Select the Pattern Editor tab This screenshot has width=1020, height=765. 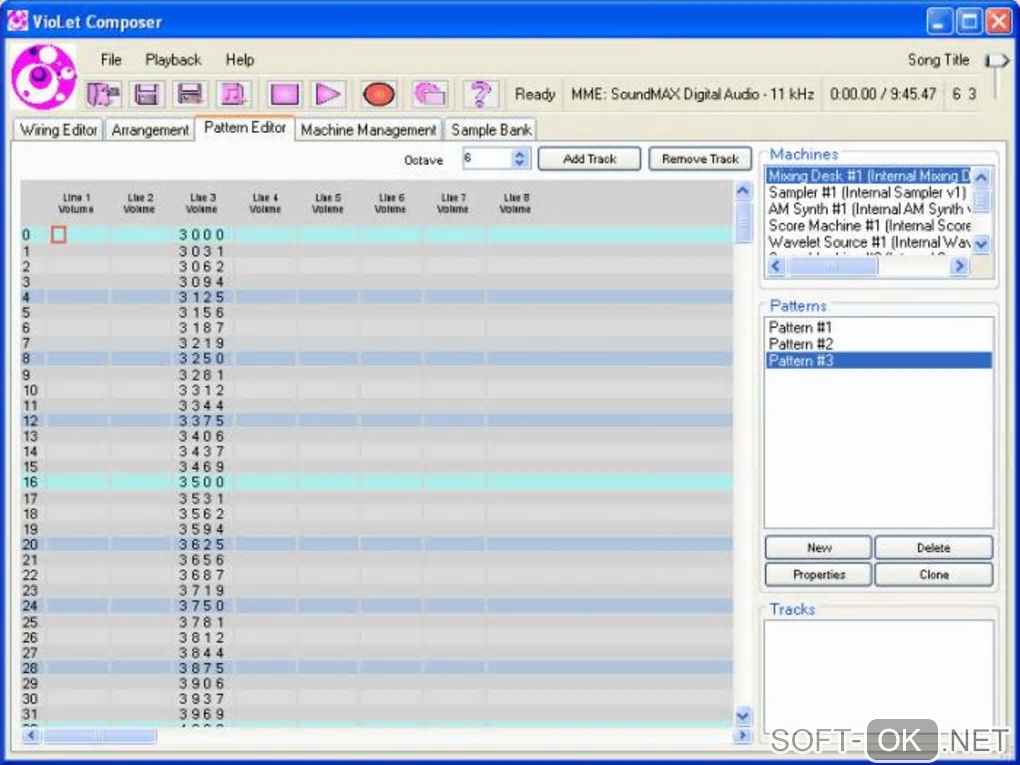(x=245, y=128)
